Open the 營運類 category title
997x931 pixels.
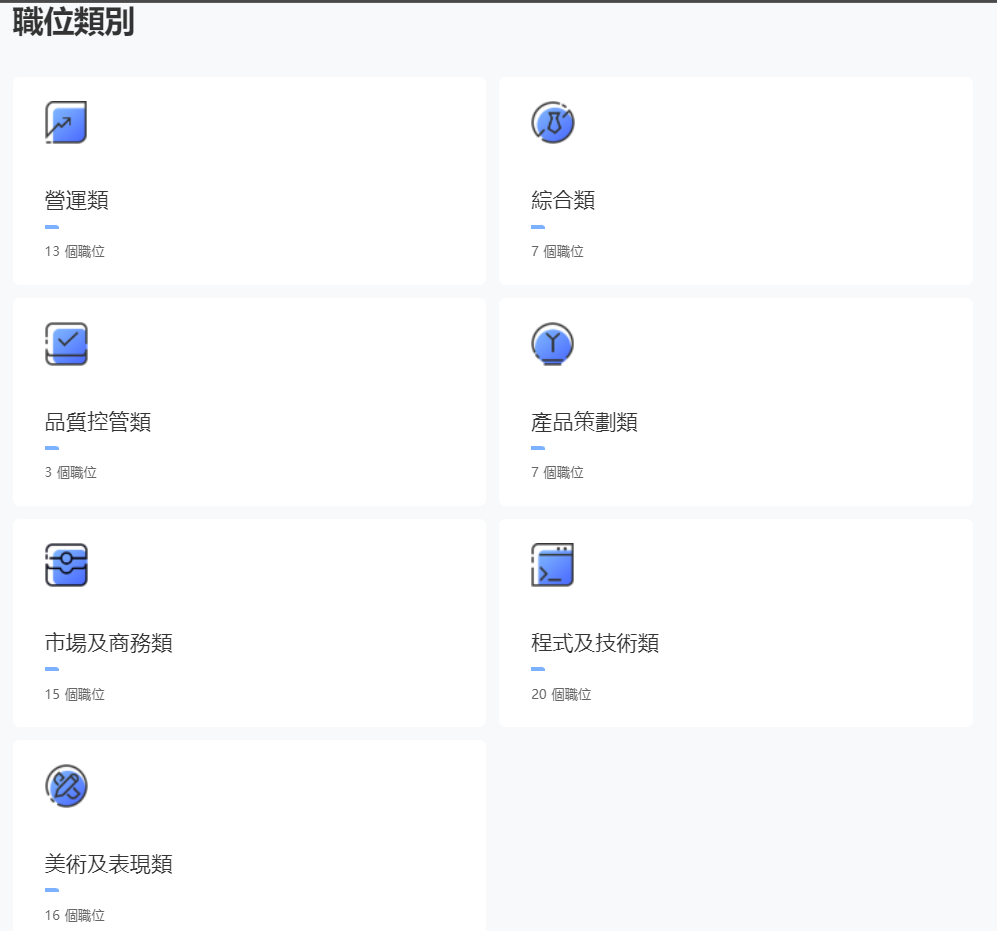pyautogui.click(x=76, y=200)
